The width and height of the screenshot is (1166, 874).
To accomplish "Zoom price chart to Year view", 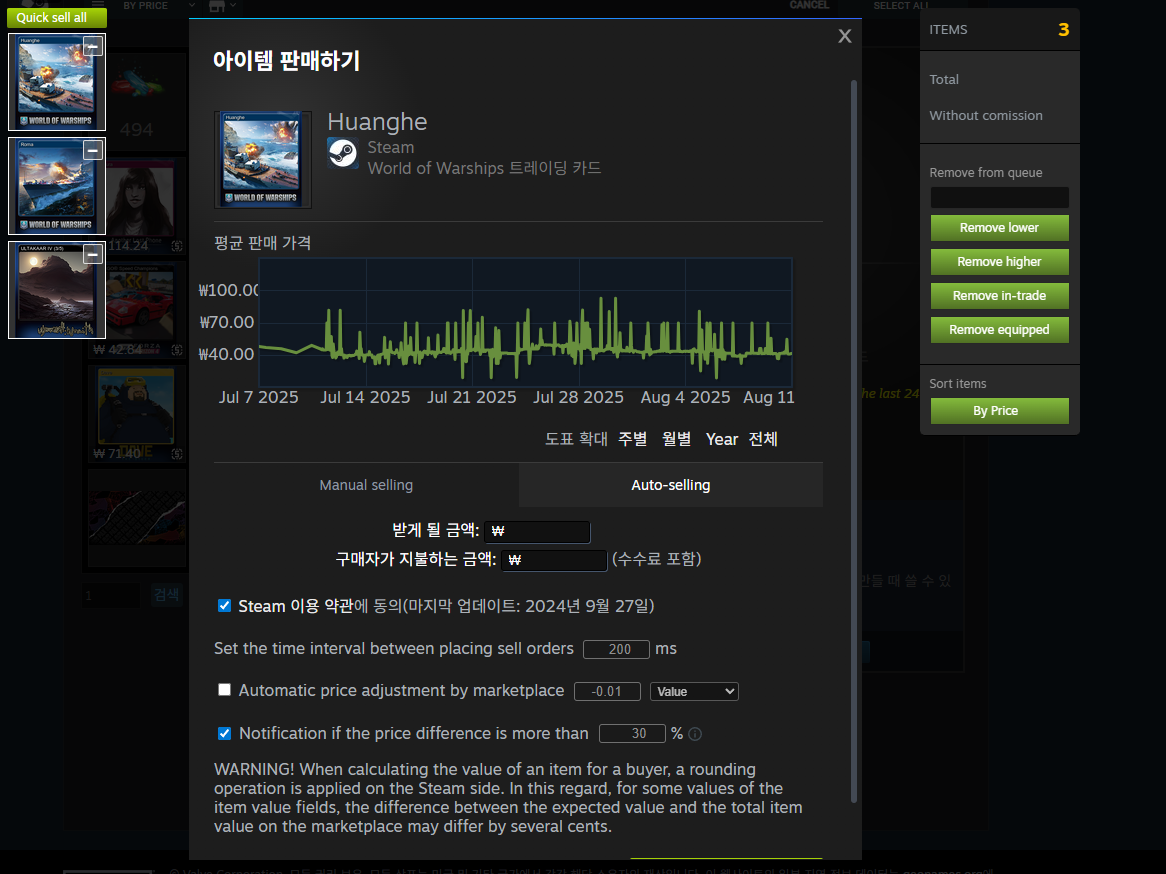I will [x=721, y=440].
